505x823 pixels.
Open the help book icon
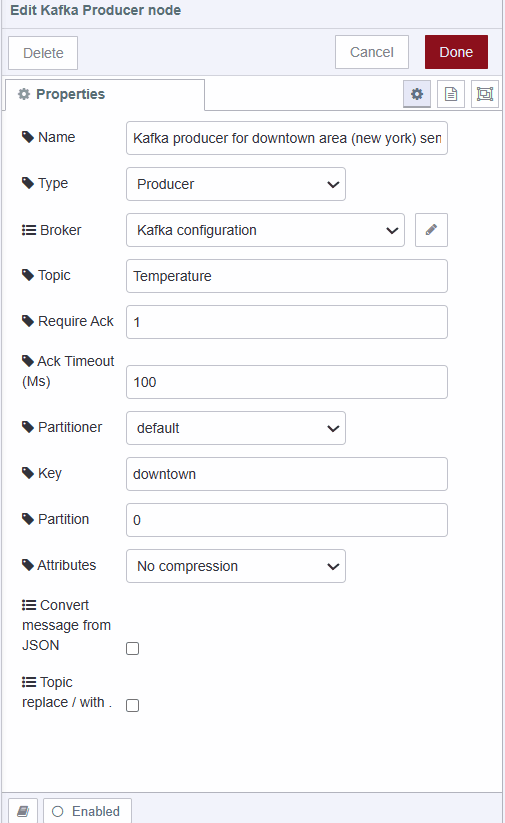click(x=23, y=811)
